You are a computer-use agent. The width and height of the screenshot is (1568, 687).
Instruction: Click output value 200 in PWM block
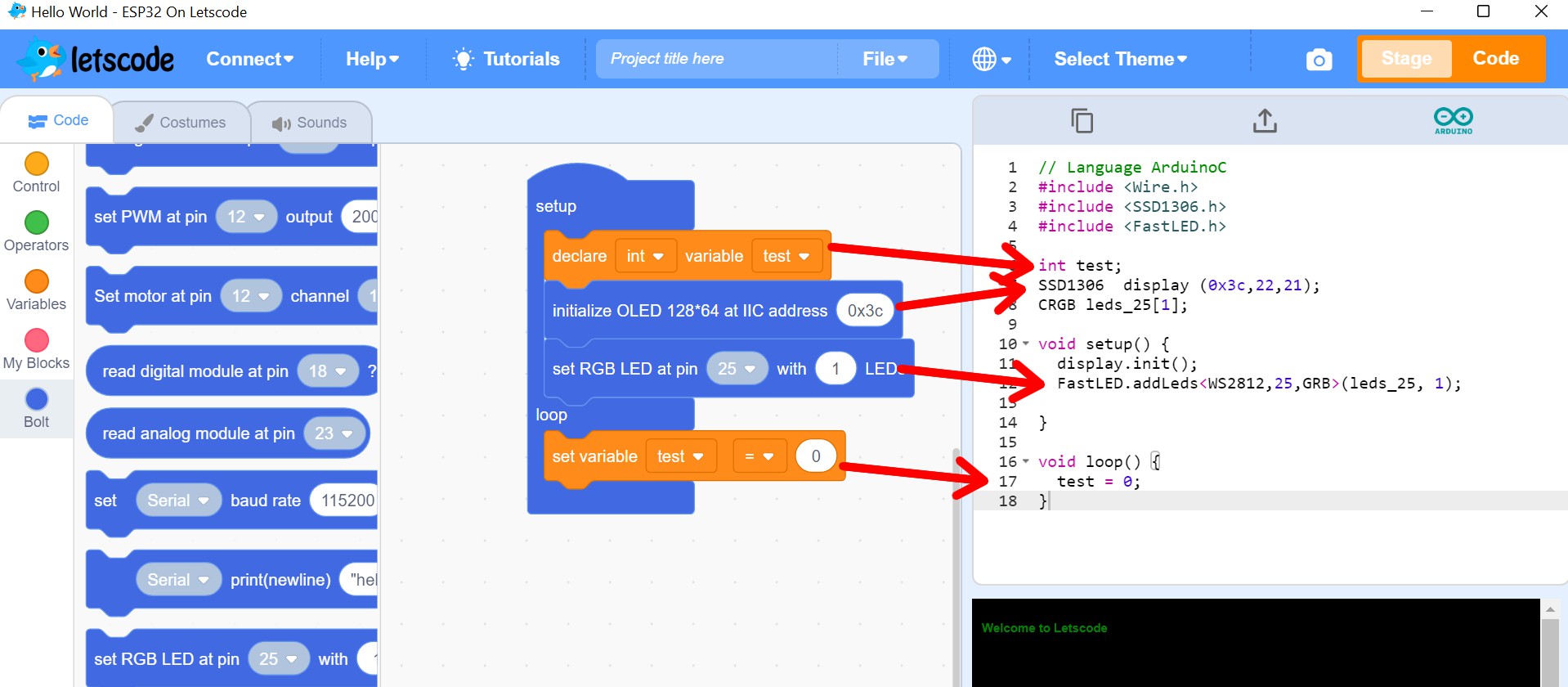(x=361, y=217)
